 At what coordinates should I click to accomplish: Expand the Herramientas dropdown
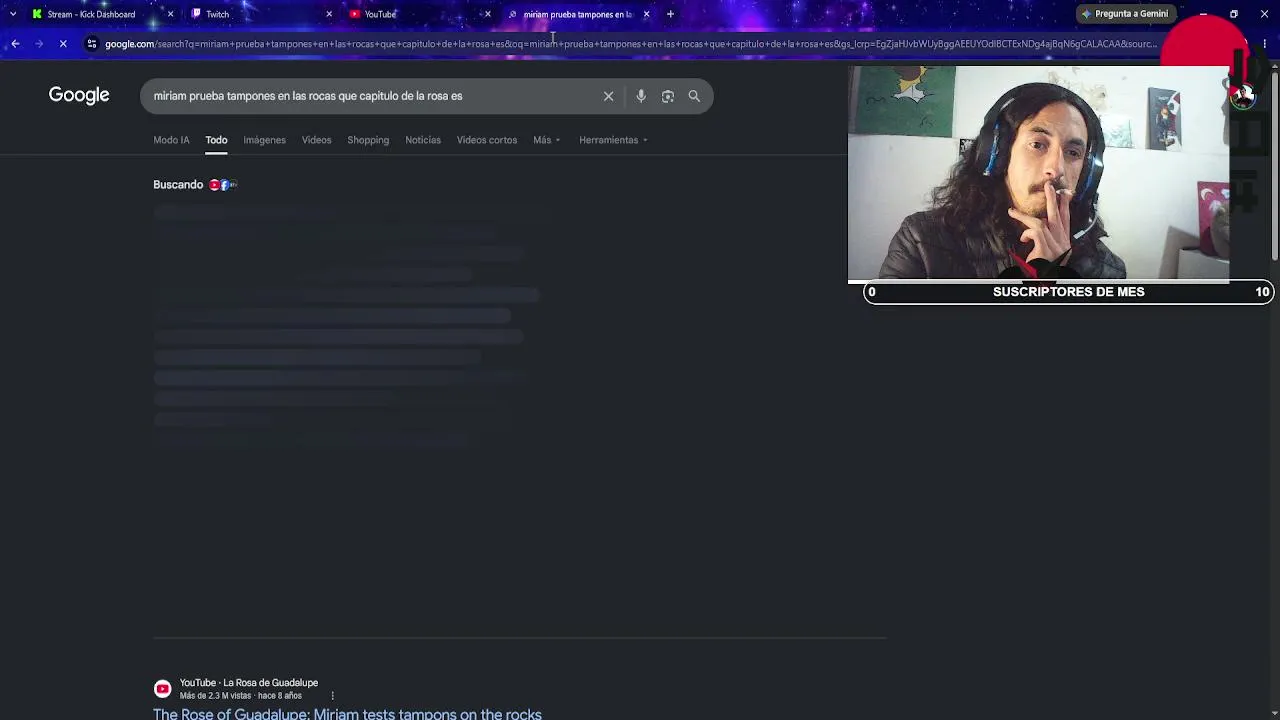613,140
